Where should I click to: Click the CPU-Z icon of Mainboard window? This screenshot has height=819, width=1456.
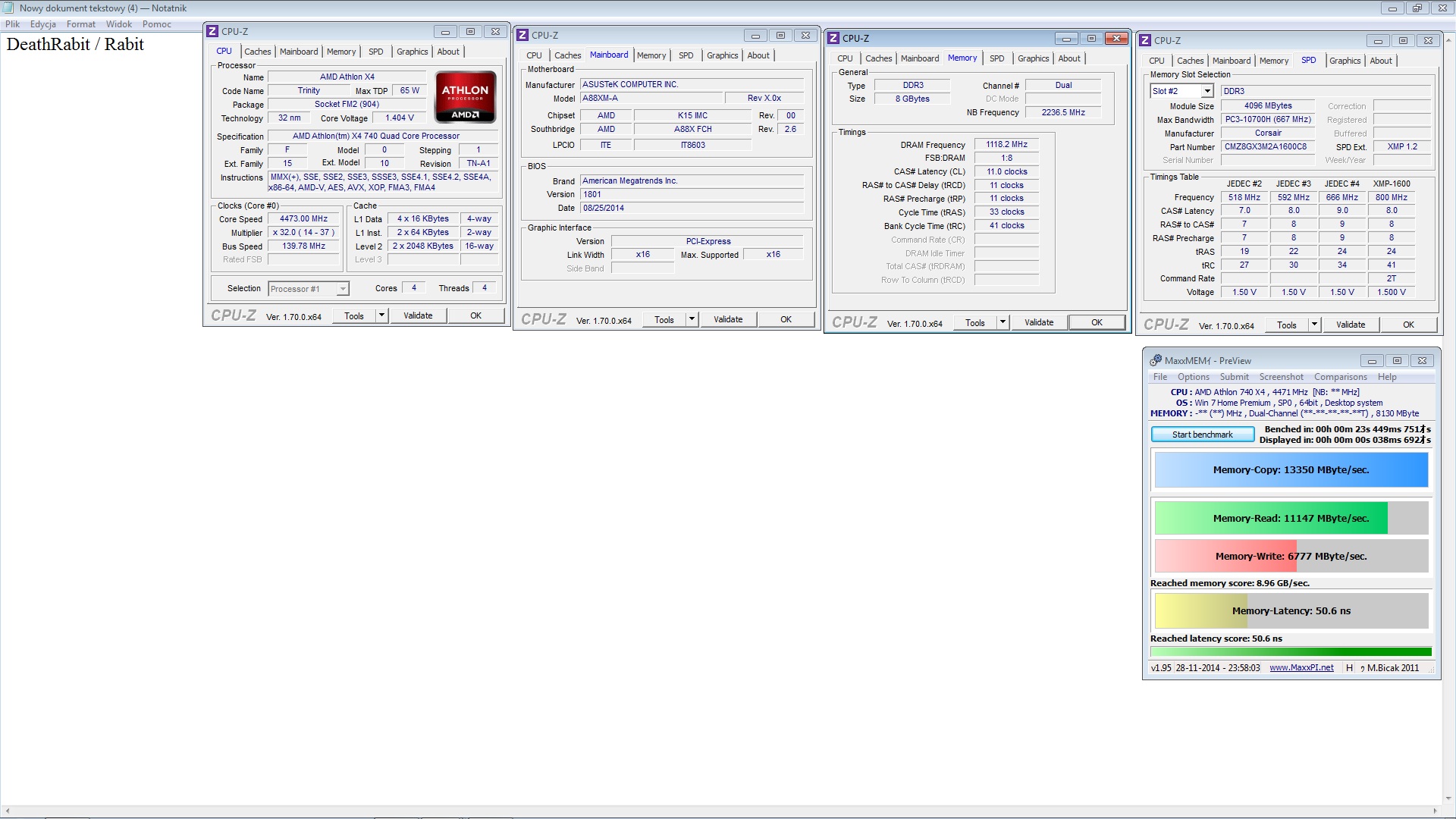coord(522,35)
